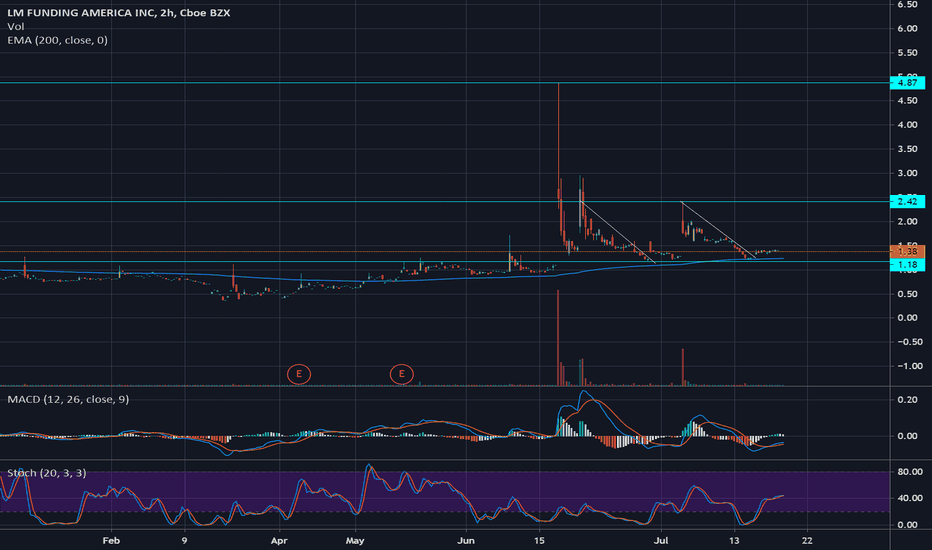Viewport: 932px width, 550px height.
Task: Open the MACD (12, 26, close, 9) legend
Action: (68, 399)
